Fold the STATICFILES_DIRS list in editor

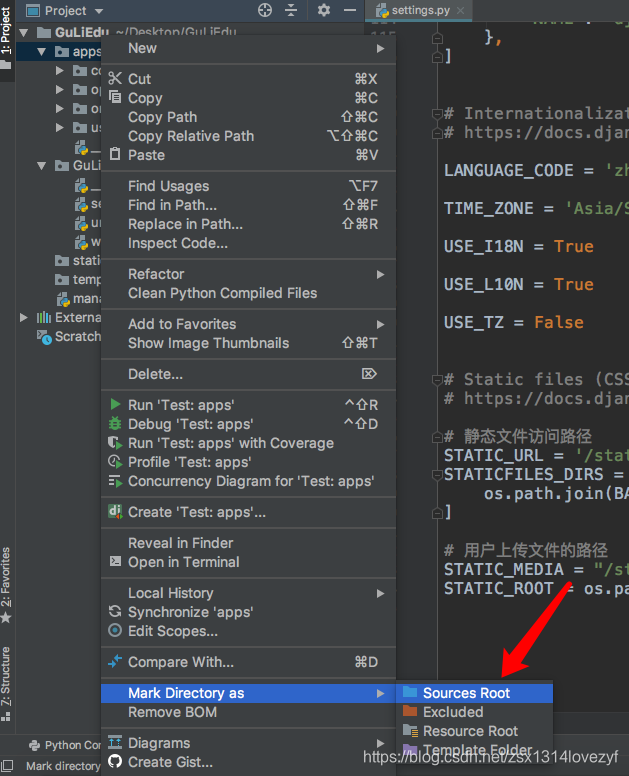pyautogui.click(x=437, y=475)
